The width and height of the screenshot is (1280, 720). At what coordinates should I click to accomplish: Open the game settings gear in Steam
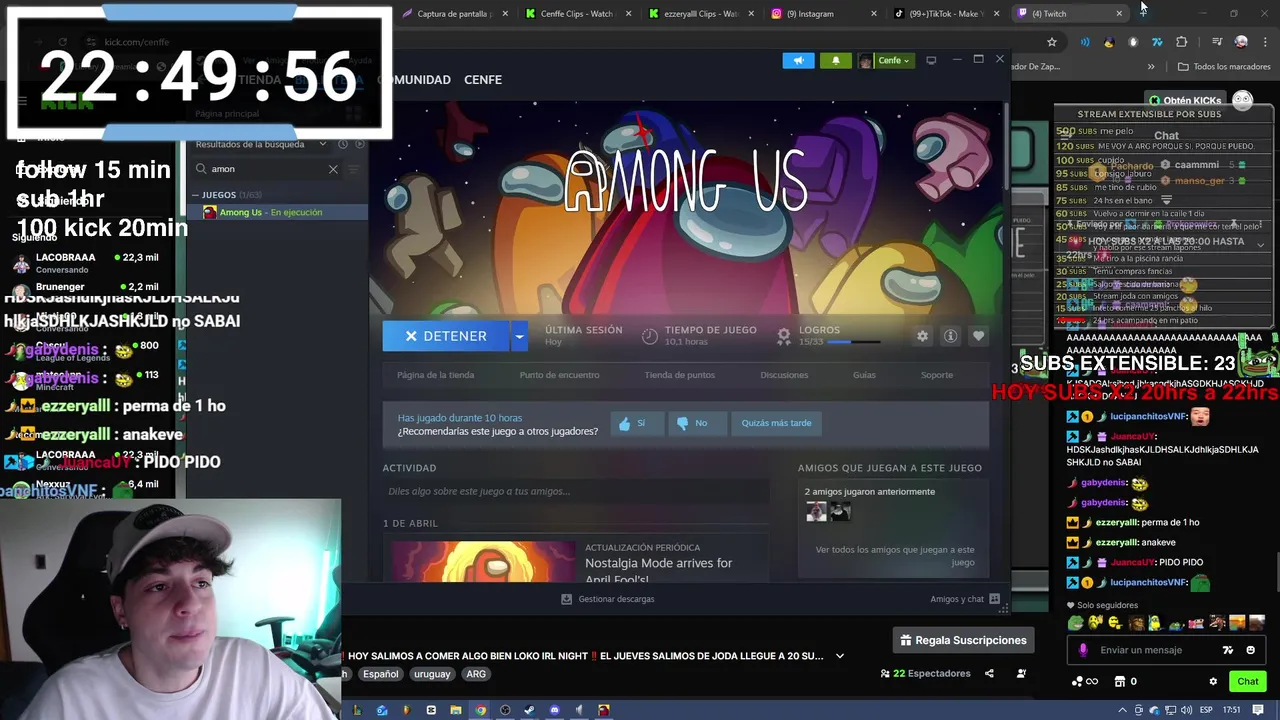pyautogui.click(x=922, y=336)
